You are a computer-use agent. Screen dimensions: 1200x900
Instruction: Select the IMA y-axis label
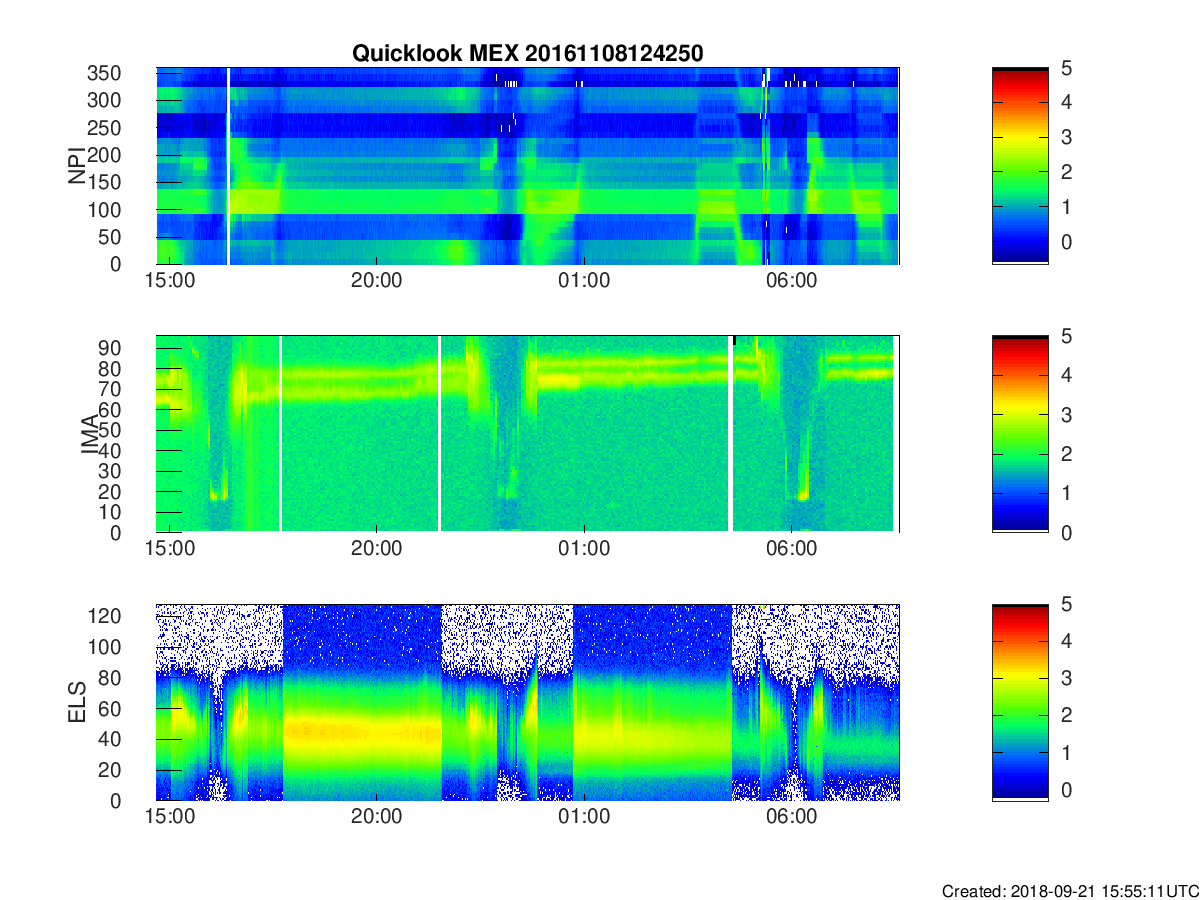coord(90,435)
